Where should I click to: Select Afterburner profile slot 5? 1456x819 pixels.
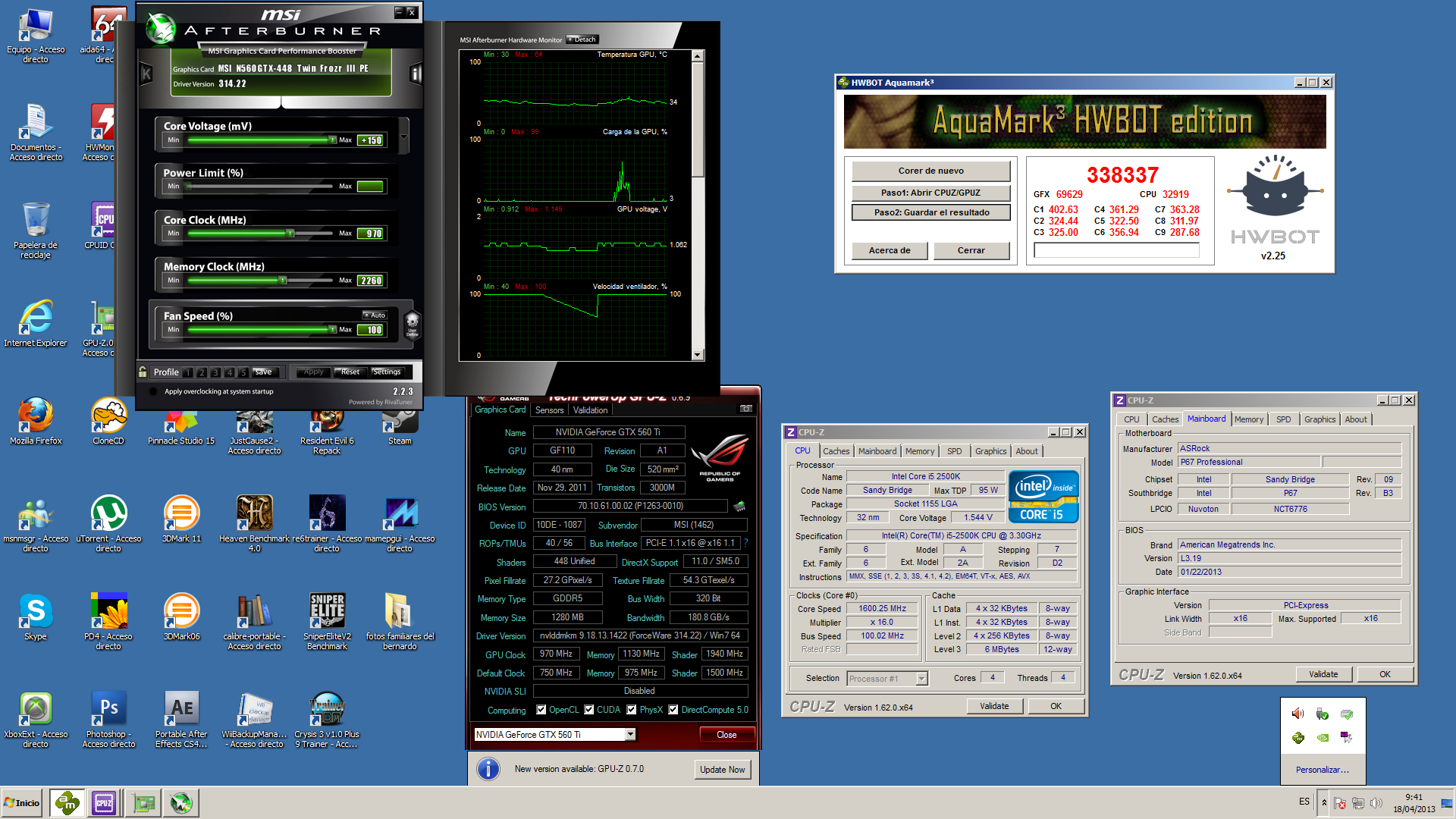tap(243, 372)
